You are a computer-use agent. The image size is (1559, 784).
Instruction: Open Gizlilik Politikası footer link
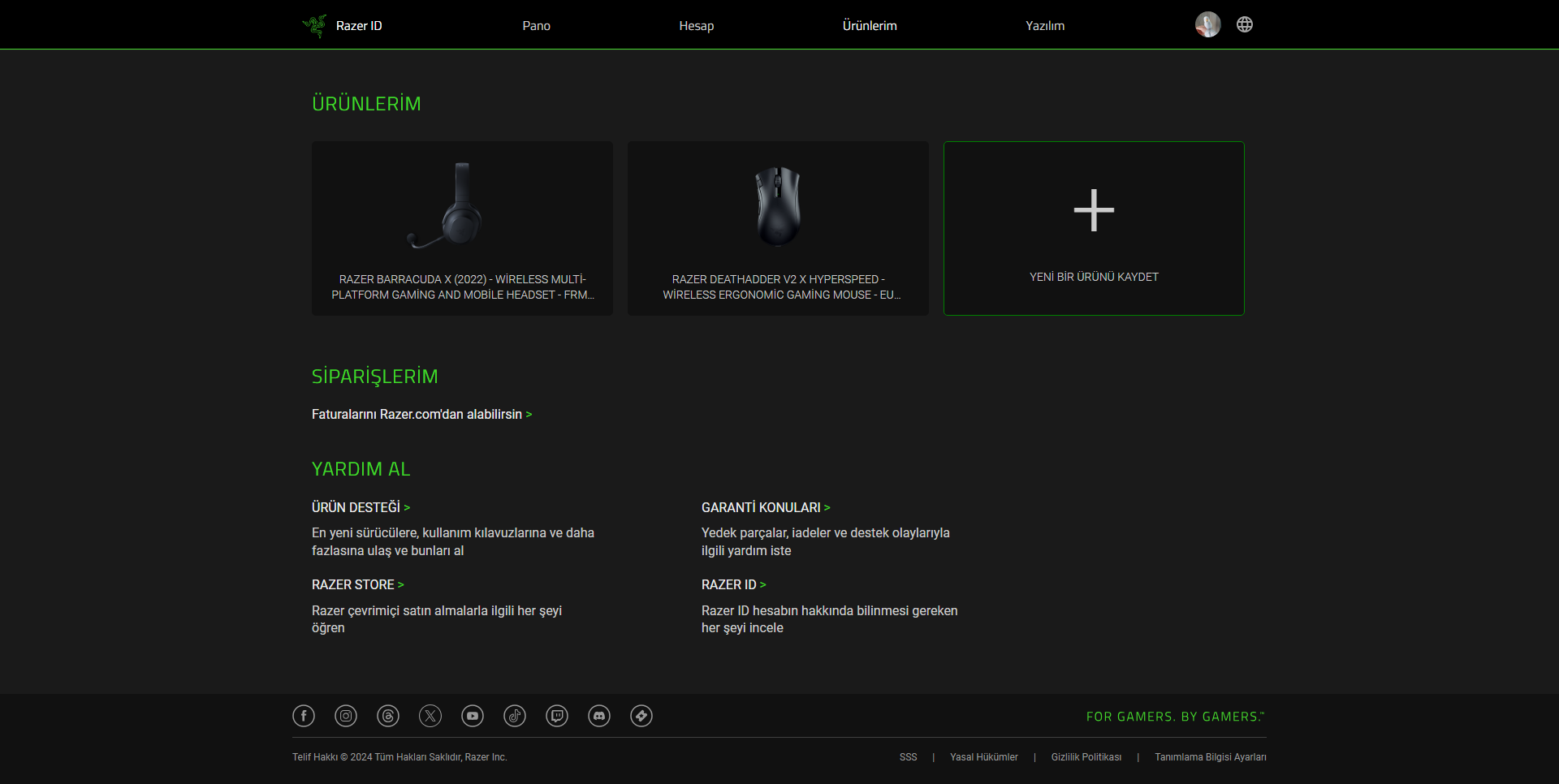[1086, 757]
